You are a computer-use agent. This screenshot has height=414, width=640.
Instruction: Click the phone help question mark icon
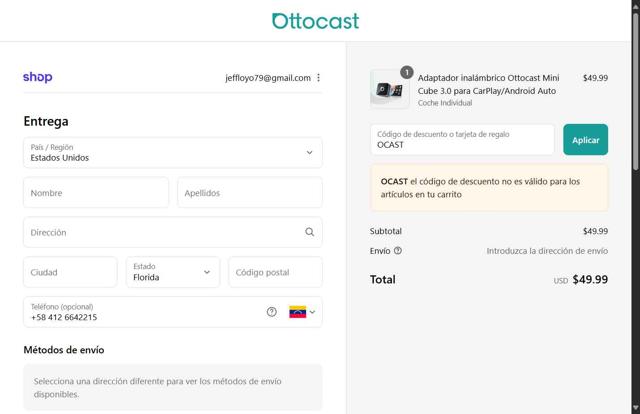pyautogui.click(x=271, y=312)
